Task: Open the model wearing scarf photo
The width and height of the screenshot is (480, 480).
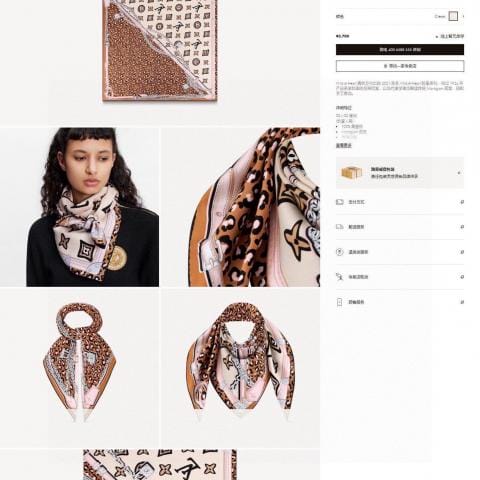Action: [79, 207]
